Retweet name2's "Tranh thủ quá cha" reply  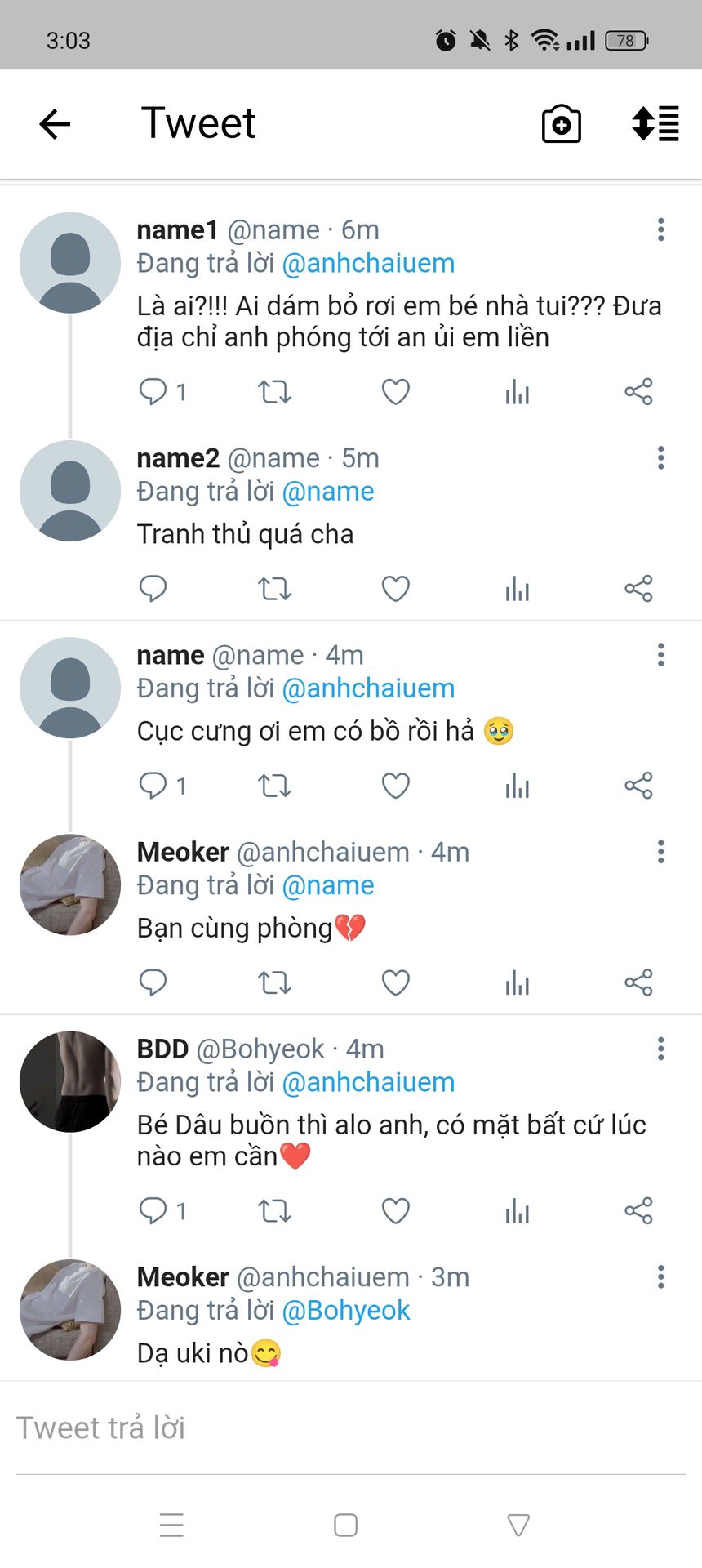pos(274,588)
